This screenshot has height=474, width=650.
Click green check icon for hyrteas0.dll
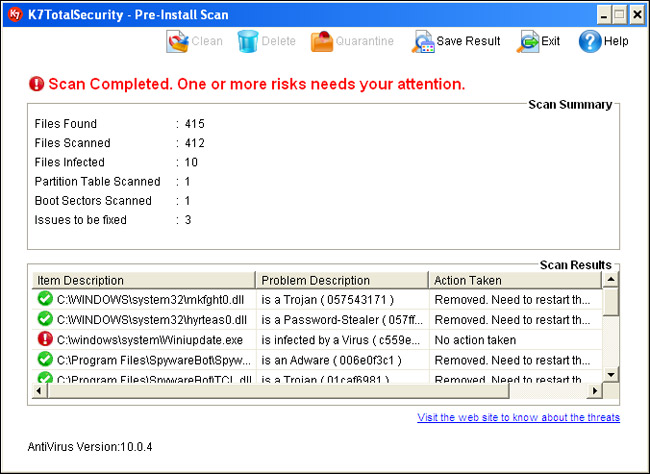(x=44, y=319)
